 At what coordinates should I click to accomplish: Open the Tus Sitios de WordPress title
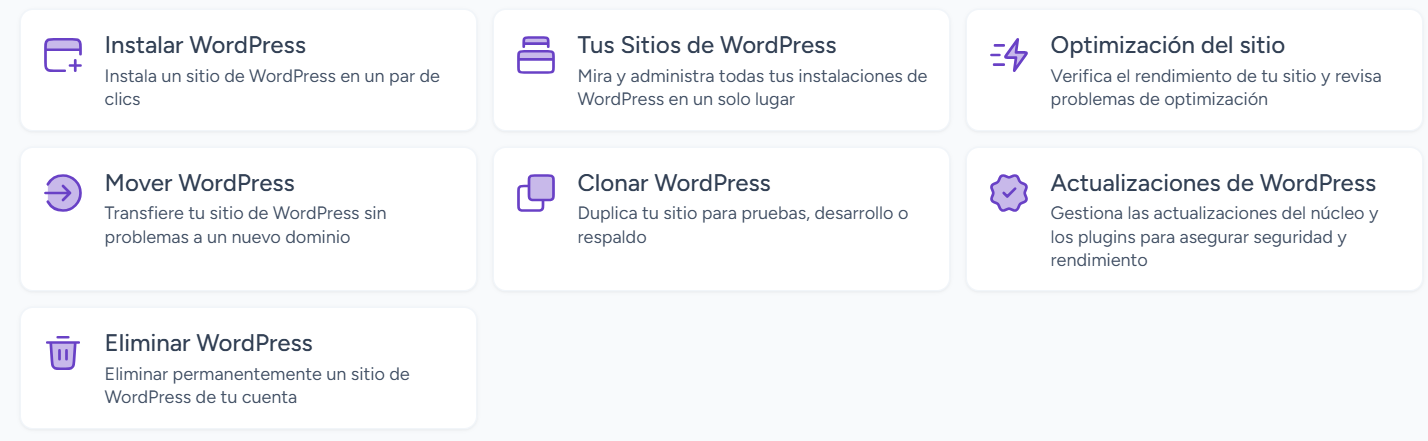point(707,45)
